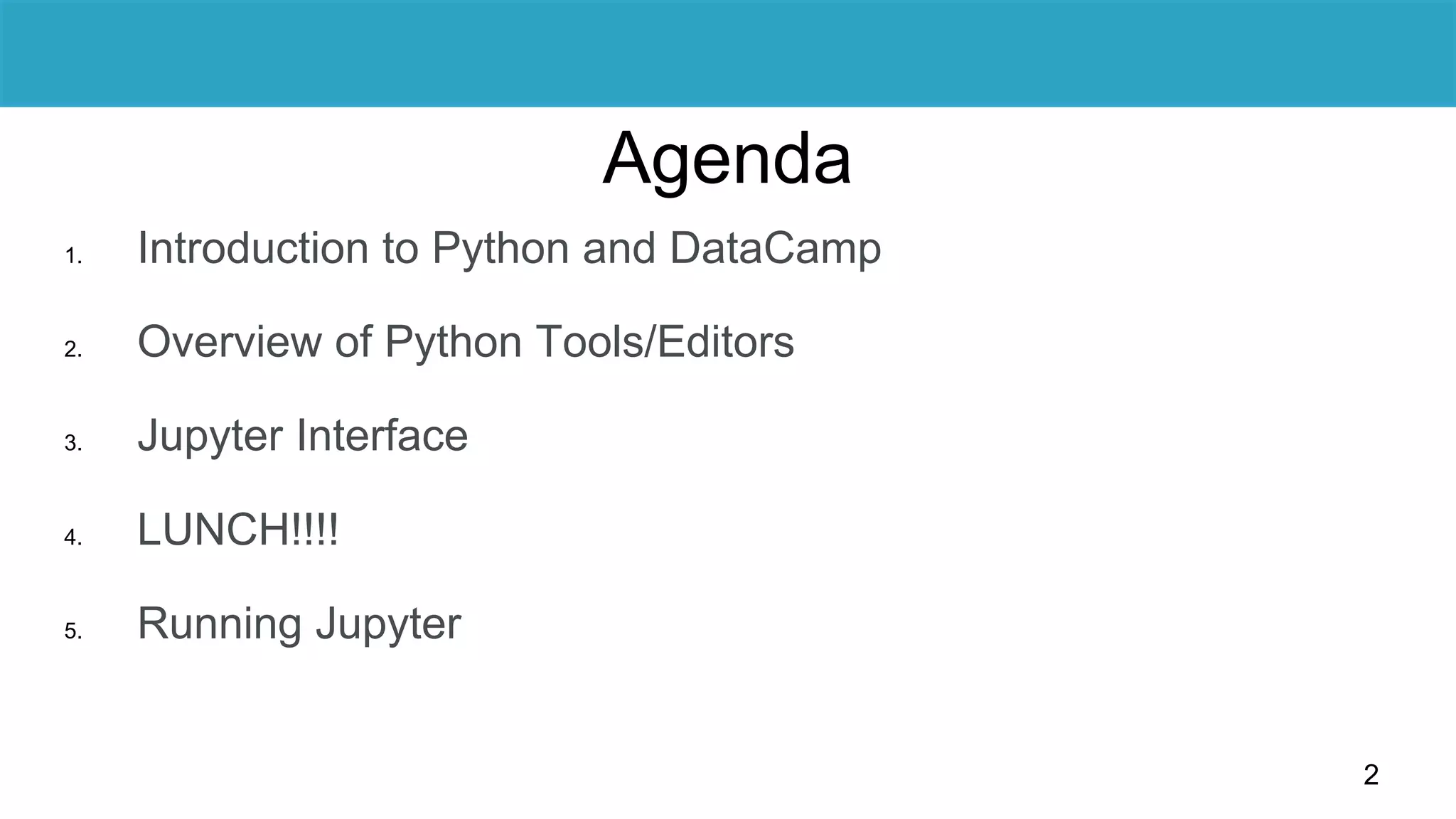Click the Running Jupyter agenda item
The height and width of the screenshot is (819, 1456).
299,623
